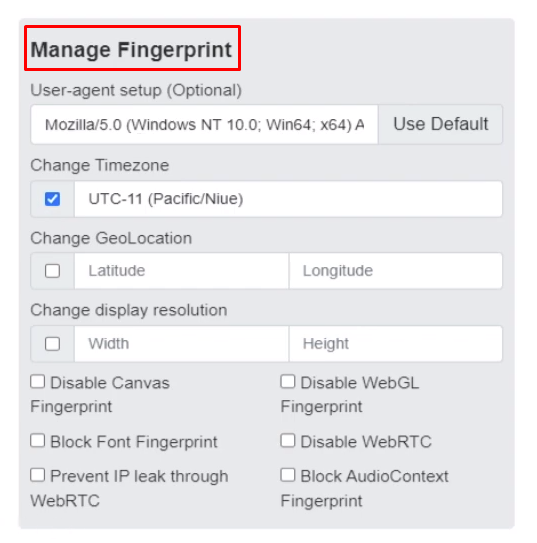Image resolution: width=537 pixels, height=543 pixels.
Task: Focus the User-agent setup text field
Action: [x=204, y=124]
